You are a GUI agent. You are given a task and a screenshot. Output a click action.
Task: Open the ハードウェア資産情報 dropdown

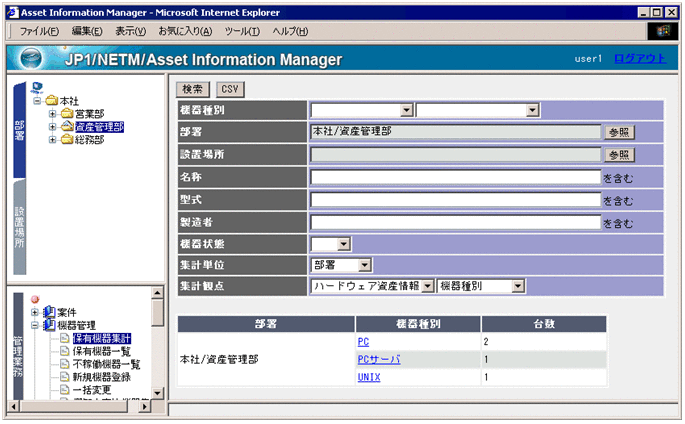428,286
